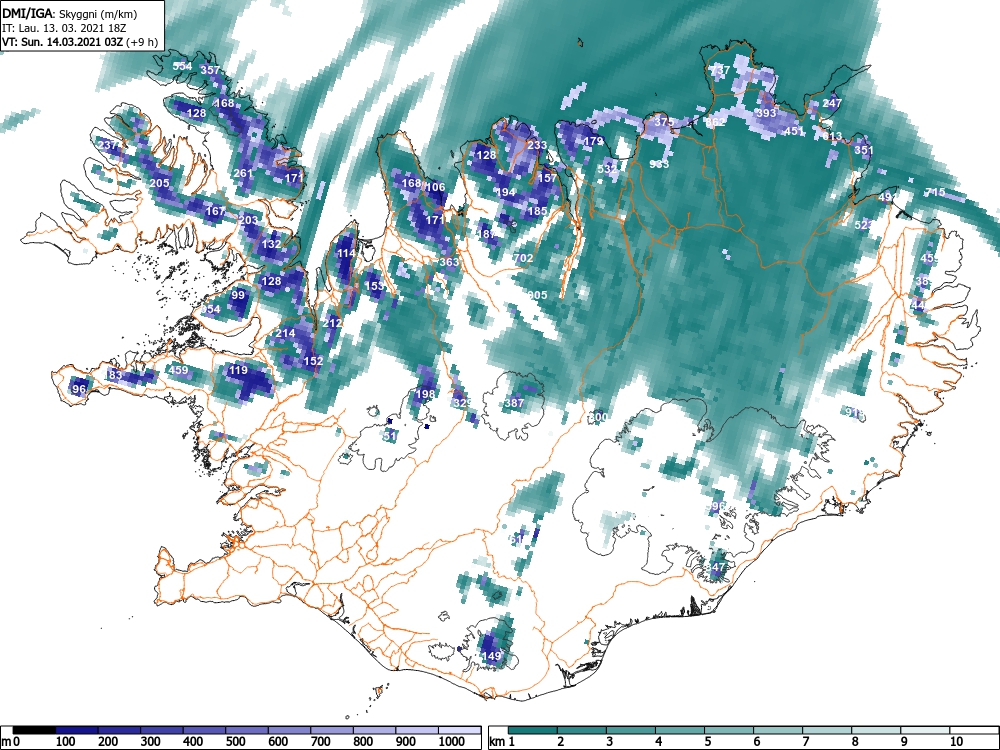
Task: Select the navy swatch between 100 and 200 m
Action: [77, 730]
